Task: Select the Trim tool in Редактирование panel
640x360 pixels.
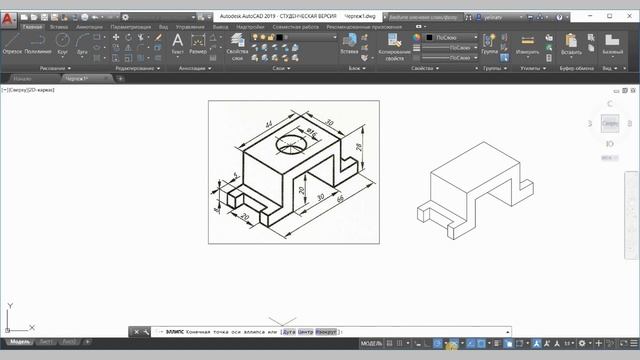Action: click(x=141, y=37)
